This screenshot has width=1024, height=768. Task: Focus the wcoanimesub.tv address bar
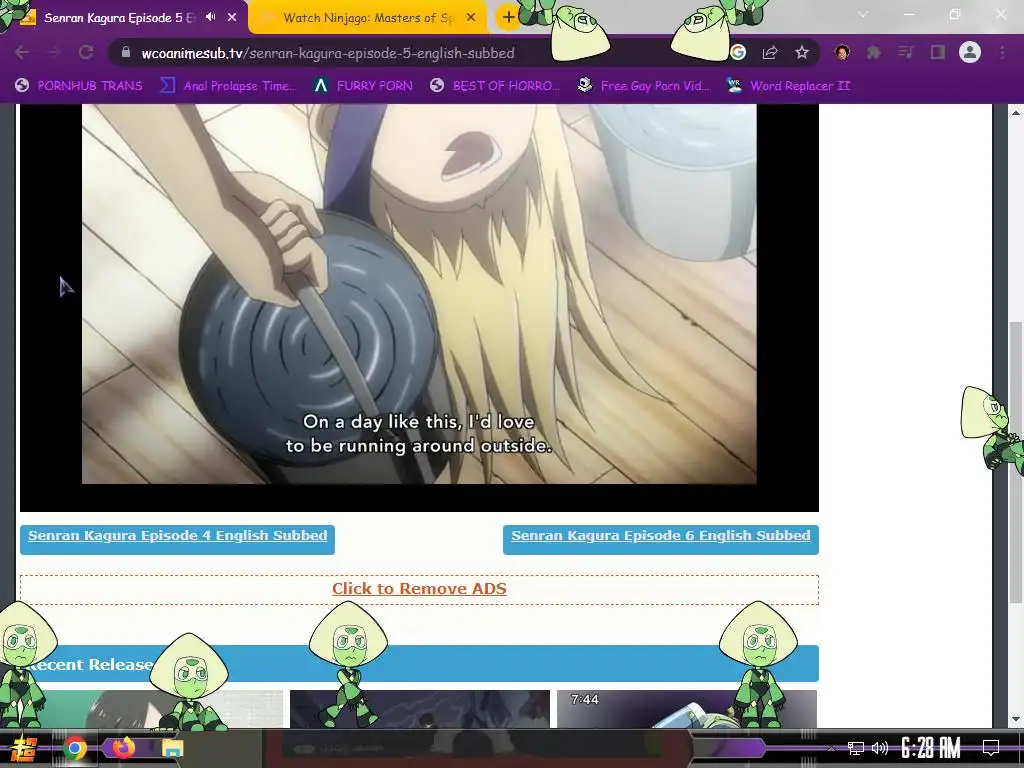click(x=328, y=53)
